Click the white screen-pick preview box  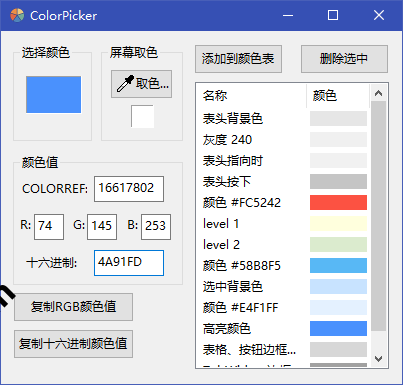coord(142,116)
